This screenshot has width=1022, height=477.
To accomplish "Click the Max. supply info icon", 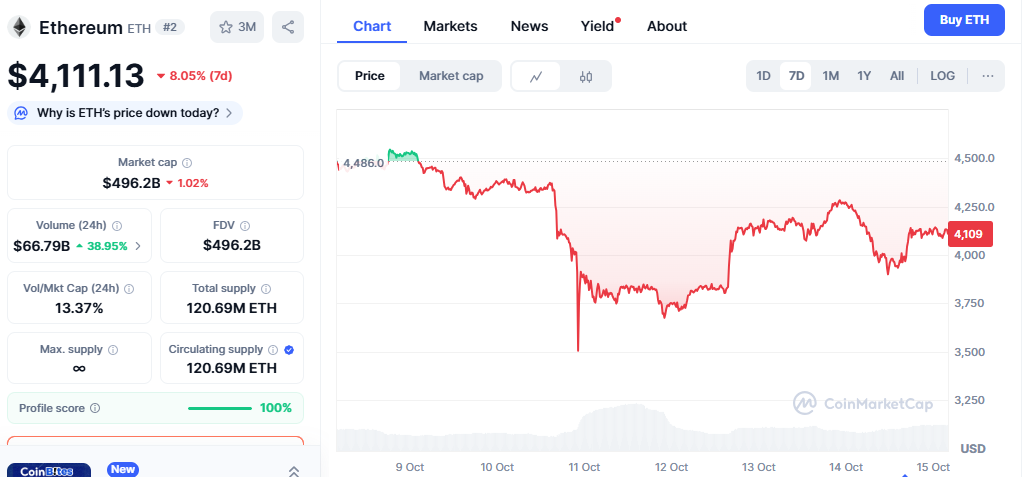I will pos(112,350).
